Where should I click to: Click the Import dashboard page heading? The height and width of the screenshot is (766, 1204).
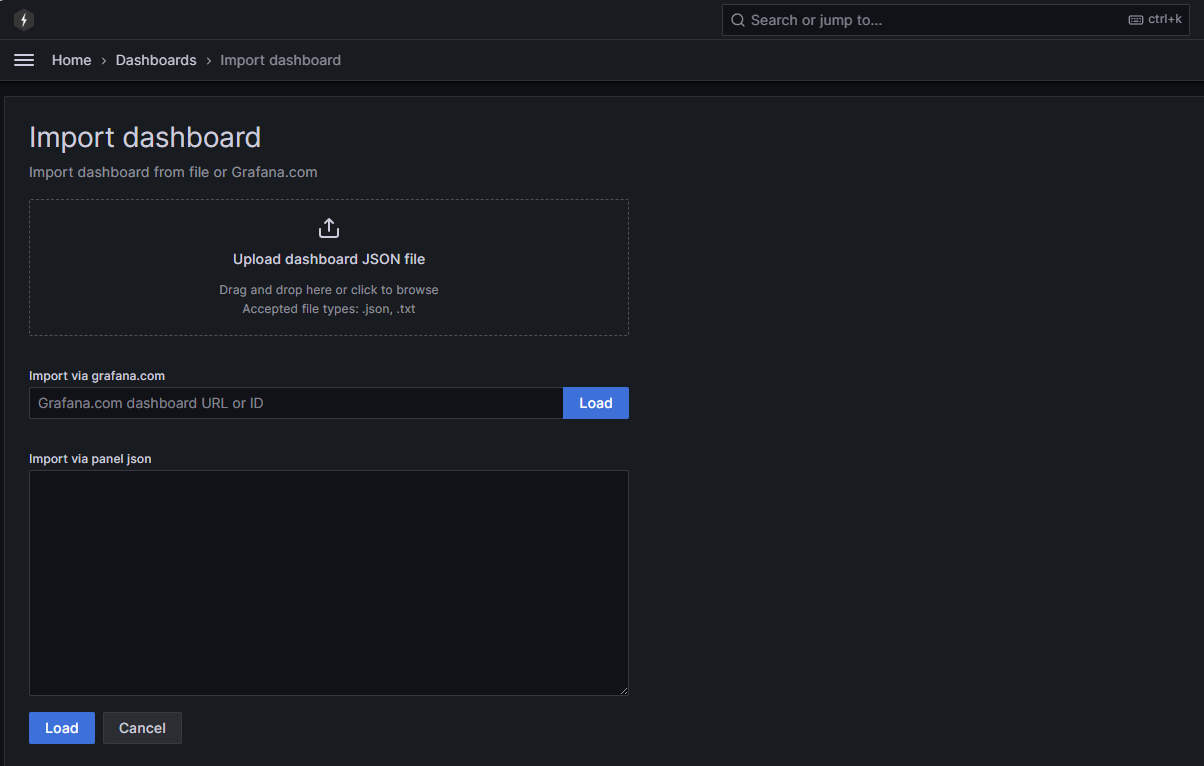tap(145, 137)
